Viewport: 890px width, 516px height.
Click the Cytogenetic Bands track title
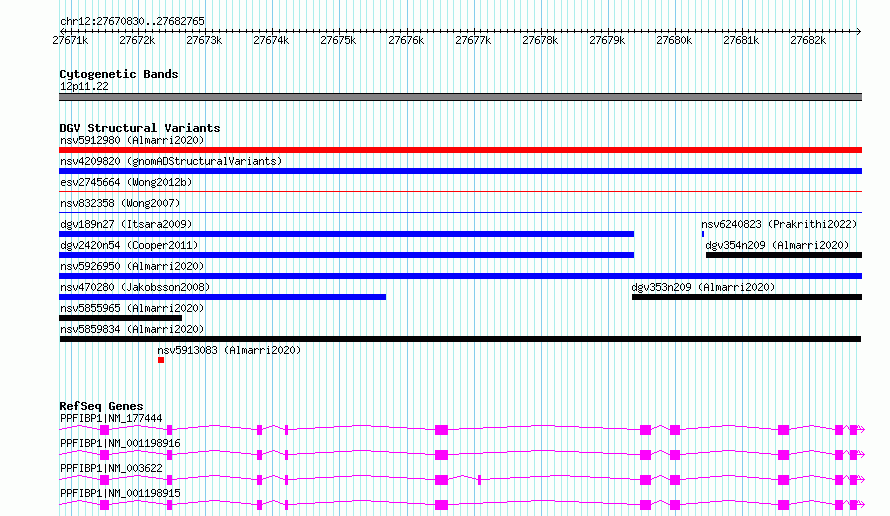coord(119,74)
